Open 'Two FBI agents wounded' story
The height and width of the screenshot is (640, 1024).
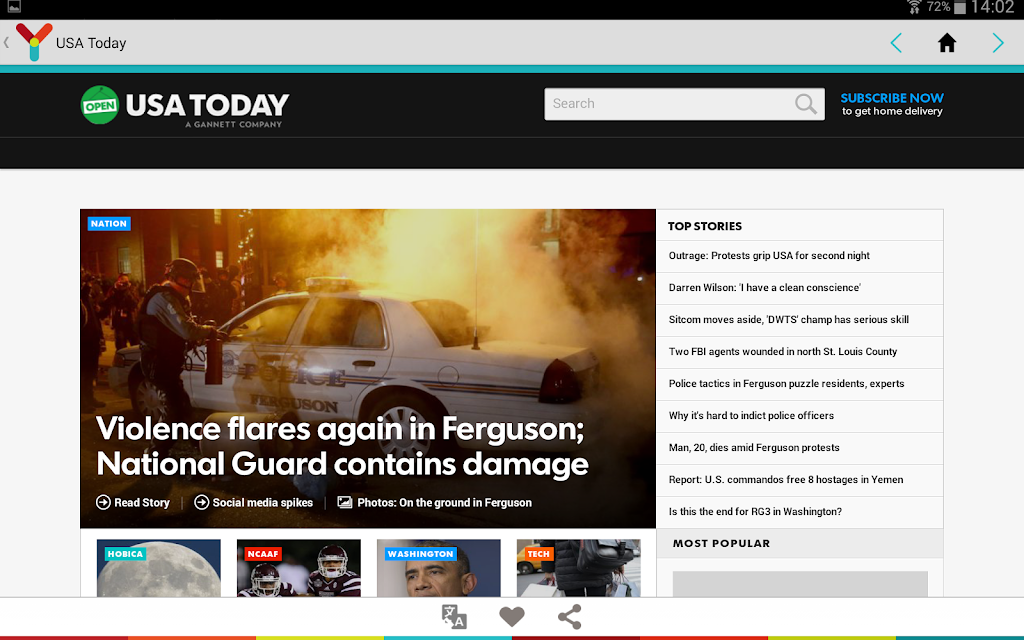tap(782, 351)
